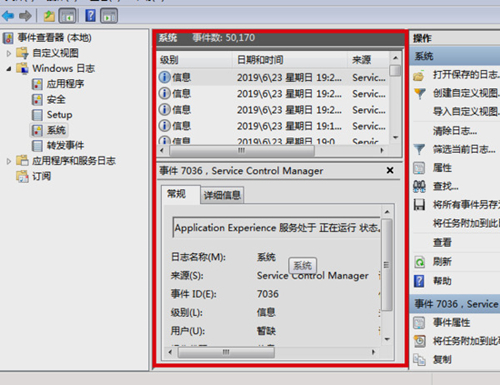This screenshot has width=500, height=385.
Task: Open the Setup log in tree
Action: (59, 115)
